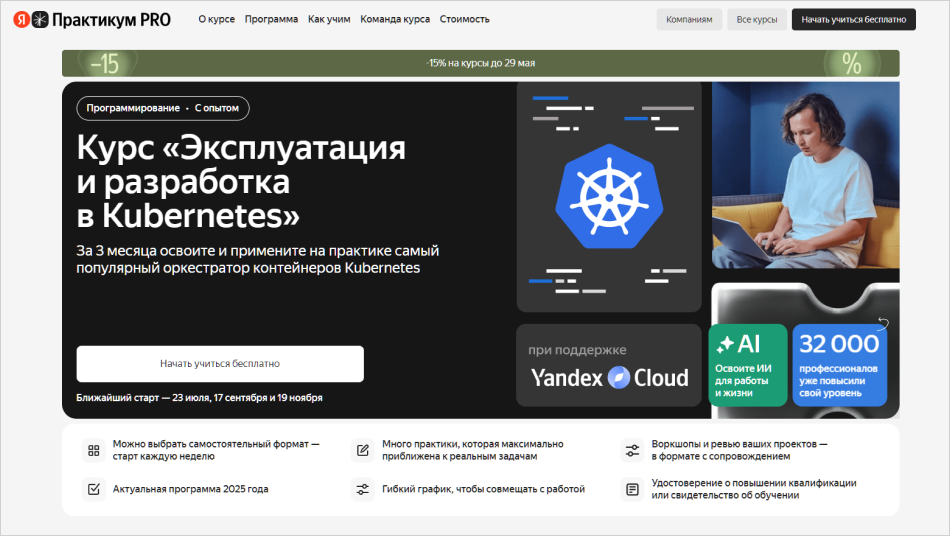This screenshot has width=950, height=536.
Task: Click the sliders icon beside "Гибкий график"
Action: tap(362, 489)
